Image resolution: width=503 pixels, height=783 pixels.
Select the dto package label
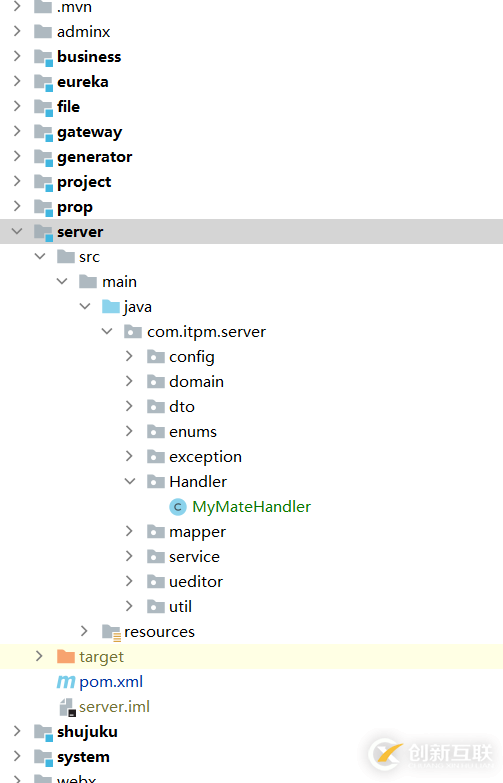click(x=182, y=406)
